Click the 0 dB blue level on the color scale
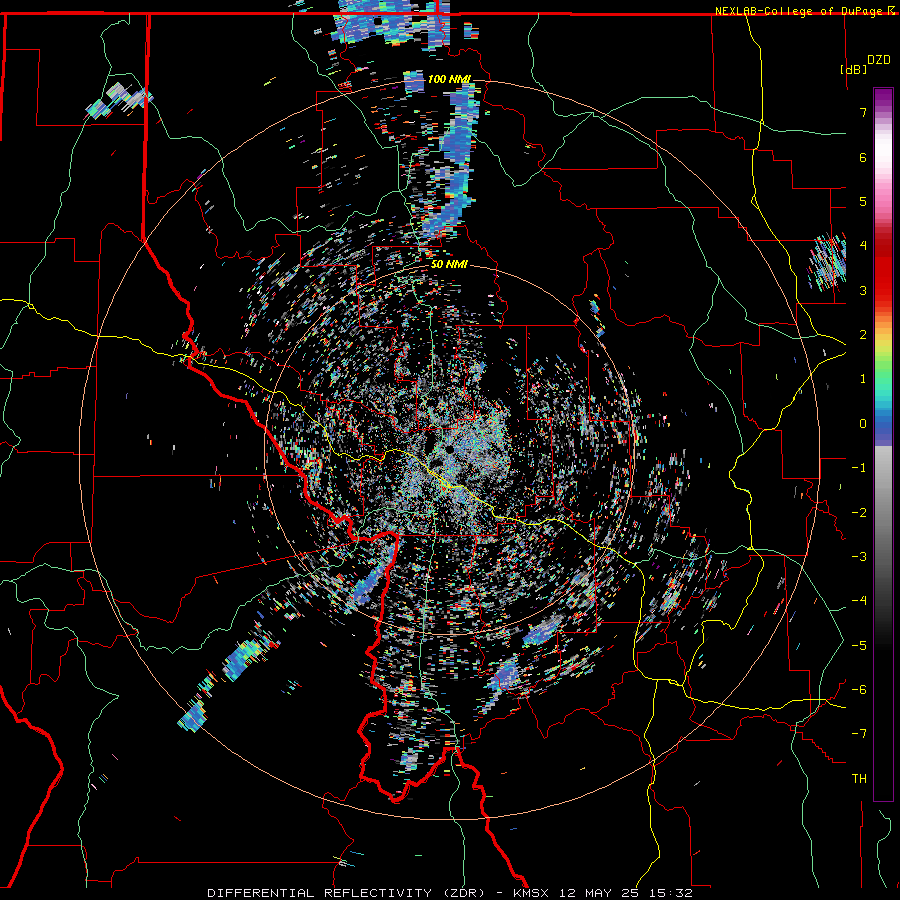 pos(863,424)
